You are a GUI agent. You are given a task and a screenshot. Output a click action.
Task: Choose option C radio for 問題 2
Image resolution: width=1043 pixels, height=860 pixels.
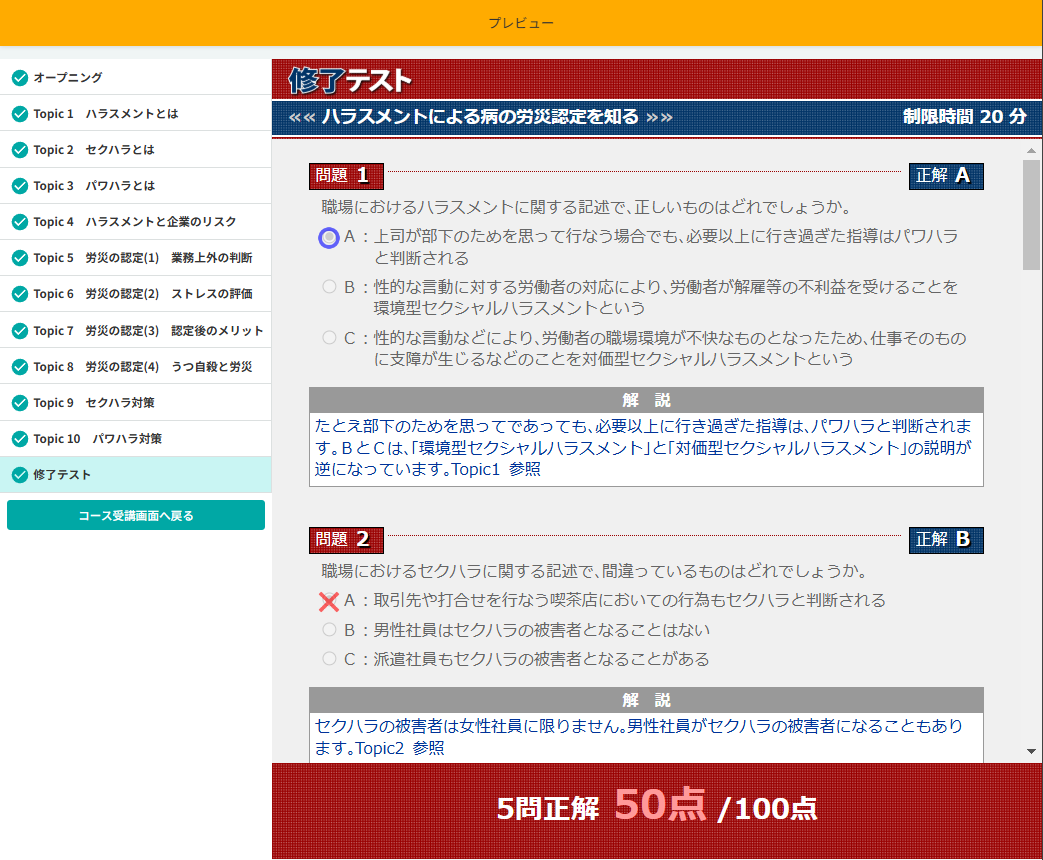[x=329, y=658]
